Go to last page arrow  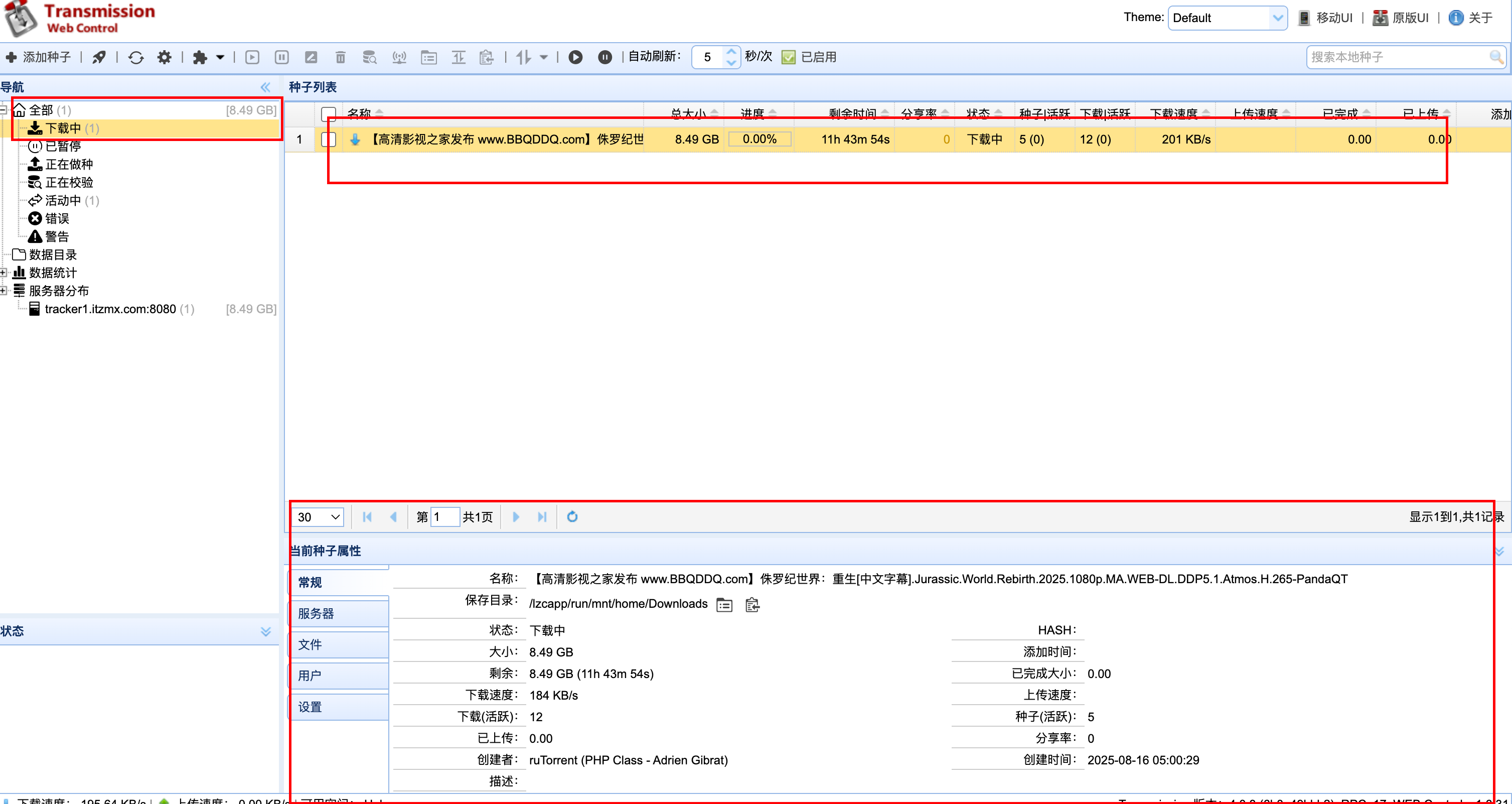[542, 517]
